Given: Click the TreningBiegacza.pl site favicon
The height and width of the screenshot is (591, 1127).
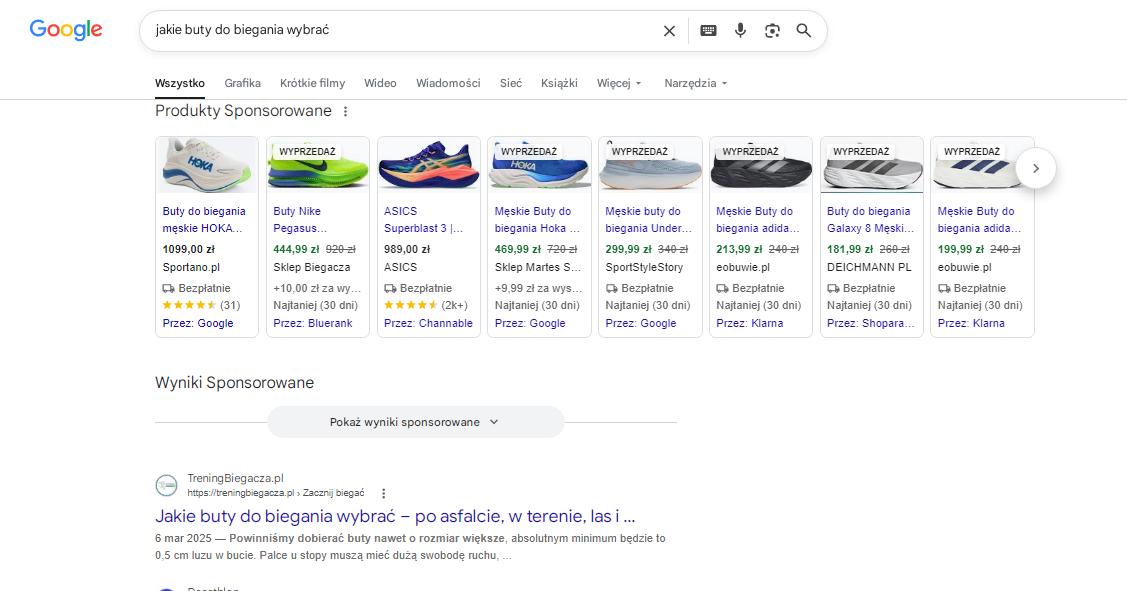Looking at the screenshot, I should [167, 485].
